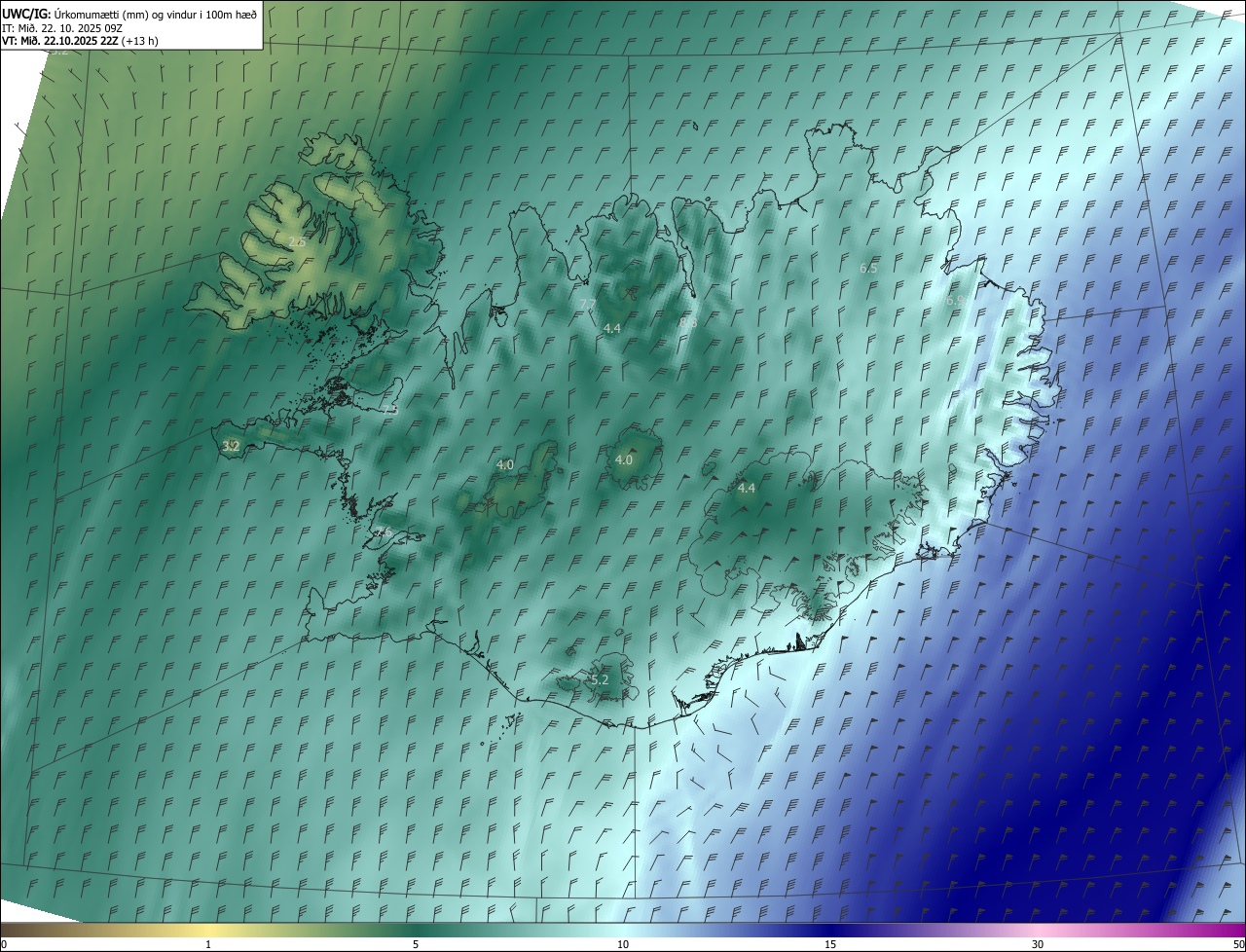
Task: Click the "UWC/IG: Úrkomumætti (mm)" title line
Action: (130, 14)
